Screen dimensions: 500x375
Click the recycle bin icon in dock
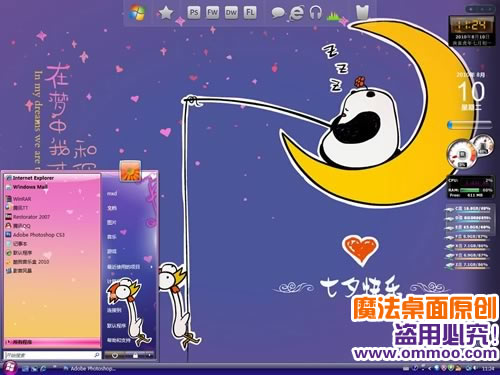362,12
